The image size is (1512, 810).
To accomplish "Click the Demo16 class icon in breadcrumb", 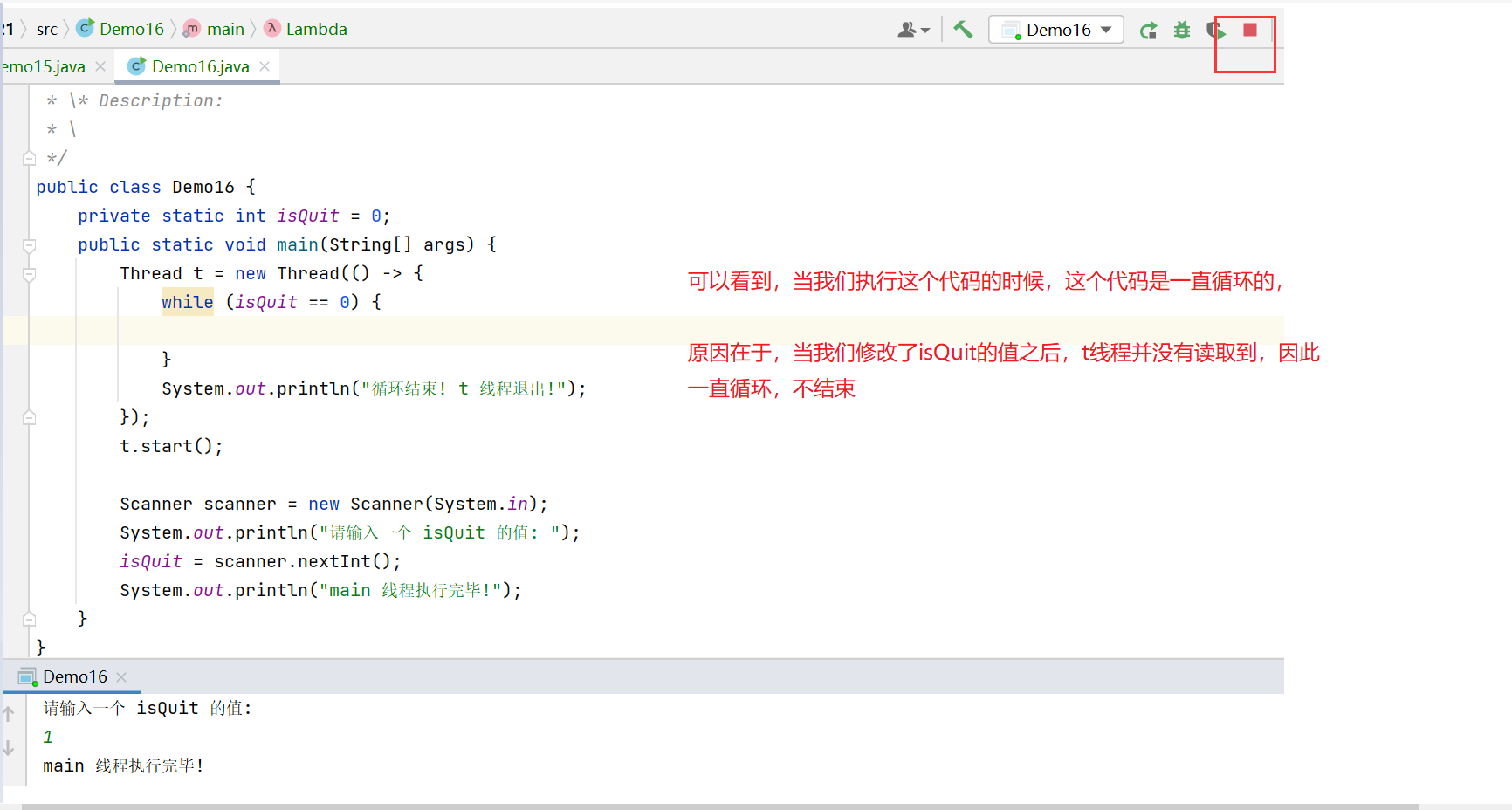I will (x=86, y=28).
